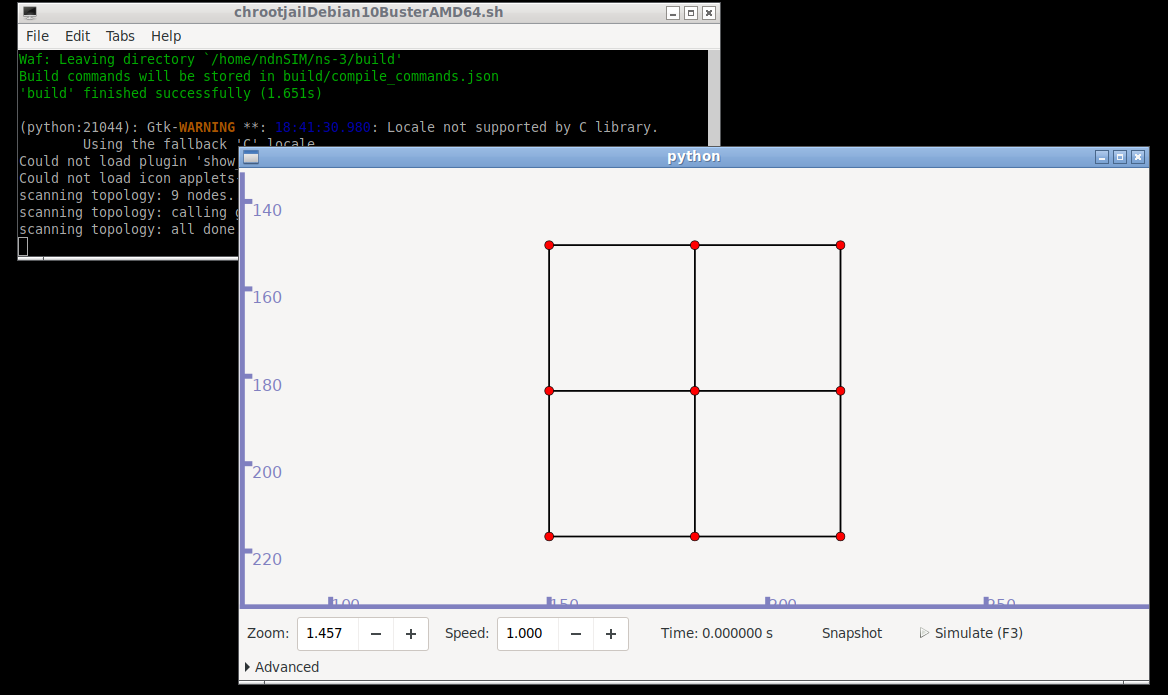Click the 220 mark on vertical ruler
Screen dimensions: 1168x695
pos(267,559)
